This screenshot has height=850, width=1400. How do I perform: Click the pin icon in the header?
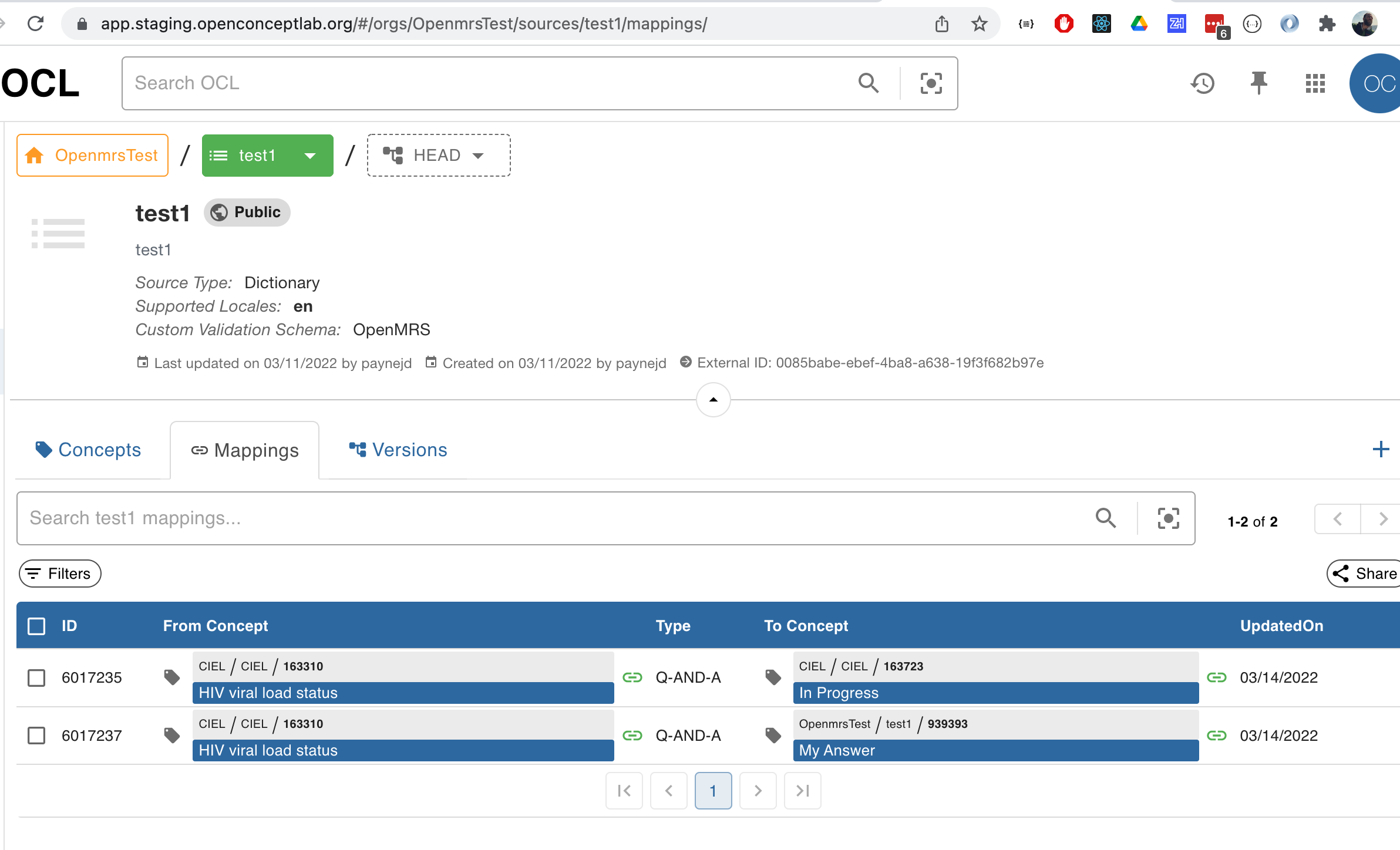[1258, 83]
